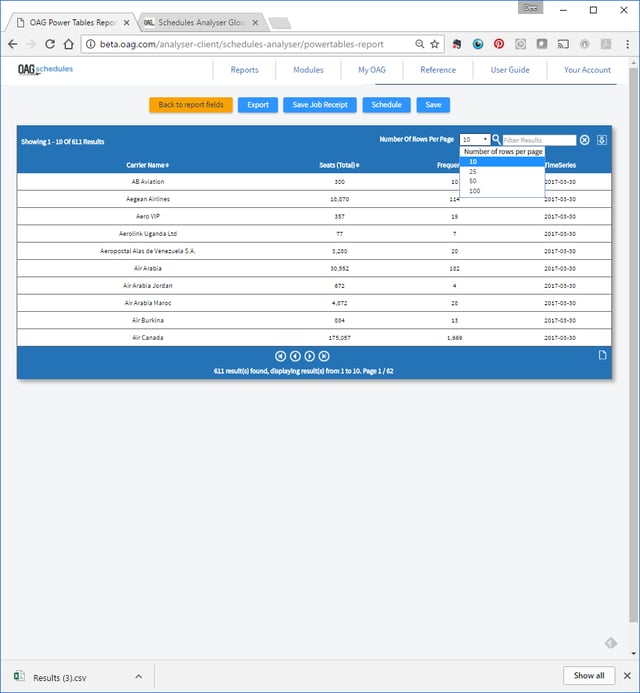Jump to the last results page
The height and width of the screenshot is (693, 640).
(324, 356)
